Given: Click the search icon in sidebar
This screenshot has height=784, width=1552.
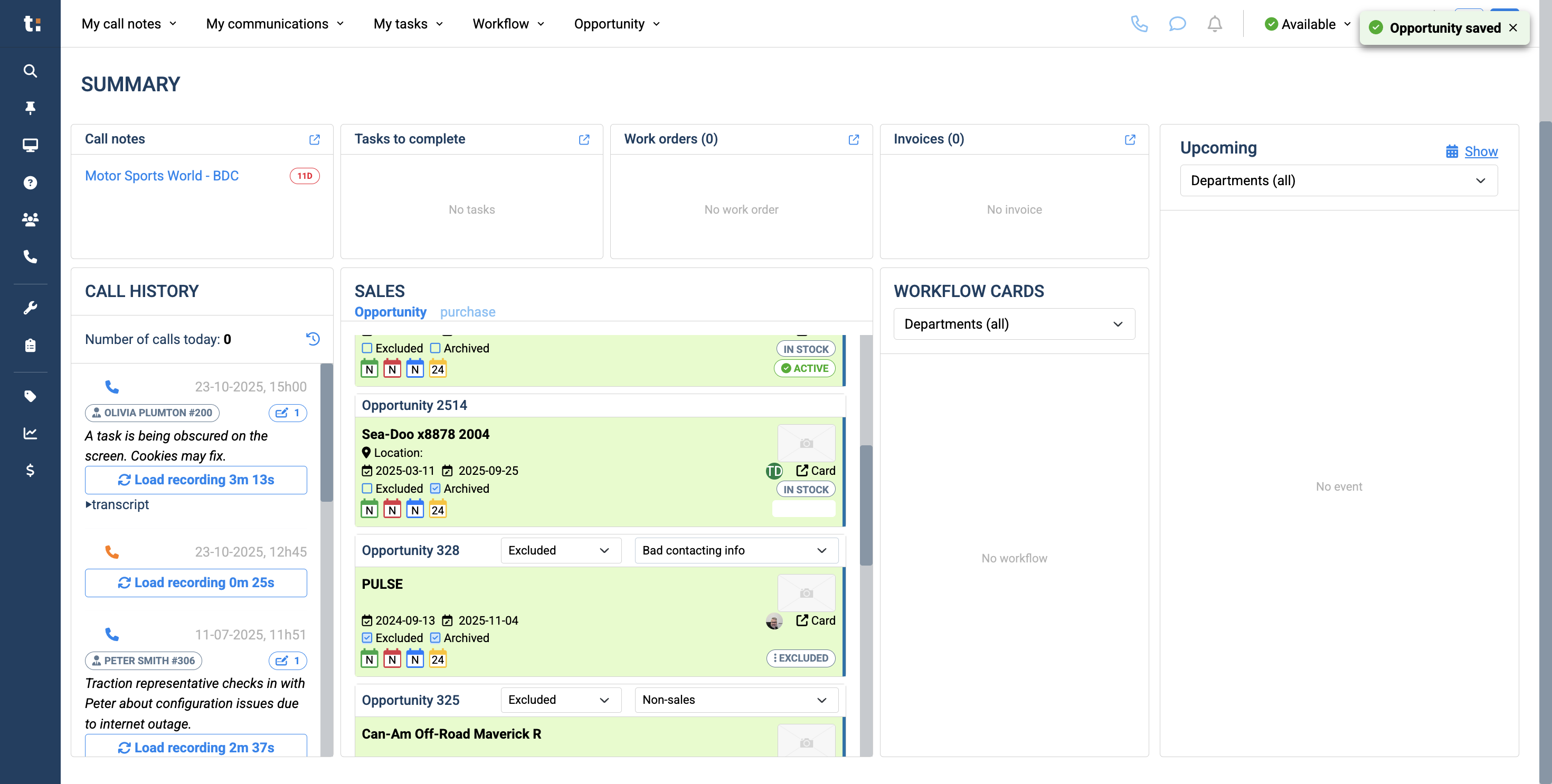Looking at the screenshot, I should coord(30,71).
